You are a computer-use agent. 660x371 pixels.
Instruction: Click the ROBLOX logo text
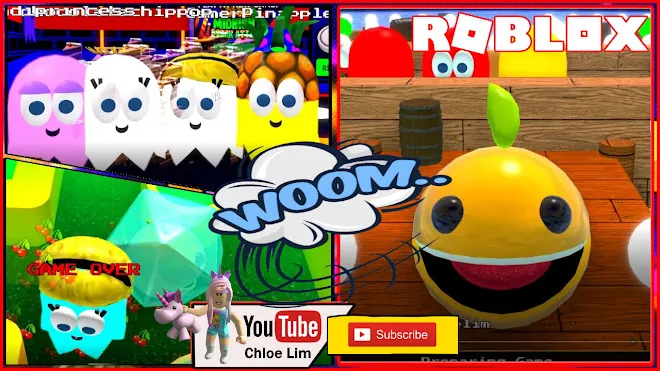pos(530,33)
